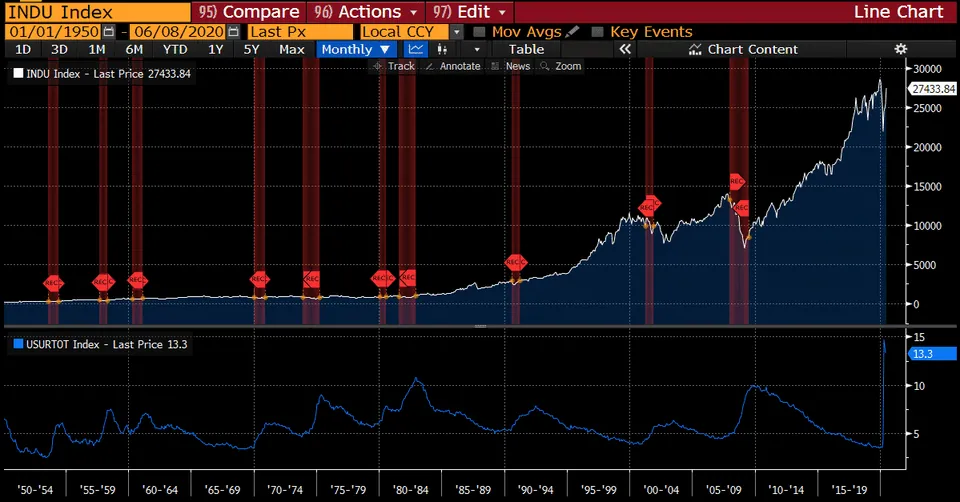Image resolution: width=960 pixels, height=502 pixels.
Task: Click the INDU Index security field
Action: [98, 12]
